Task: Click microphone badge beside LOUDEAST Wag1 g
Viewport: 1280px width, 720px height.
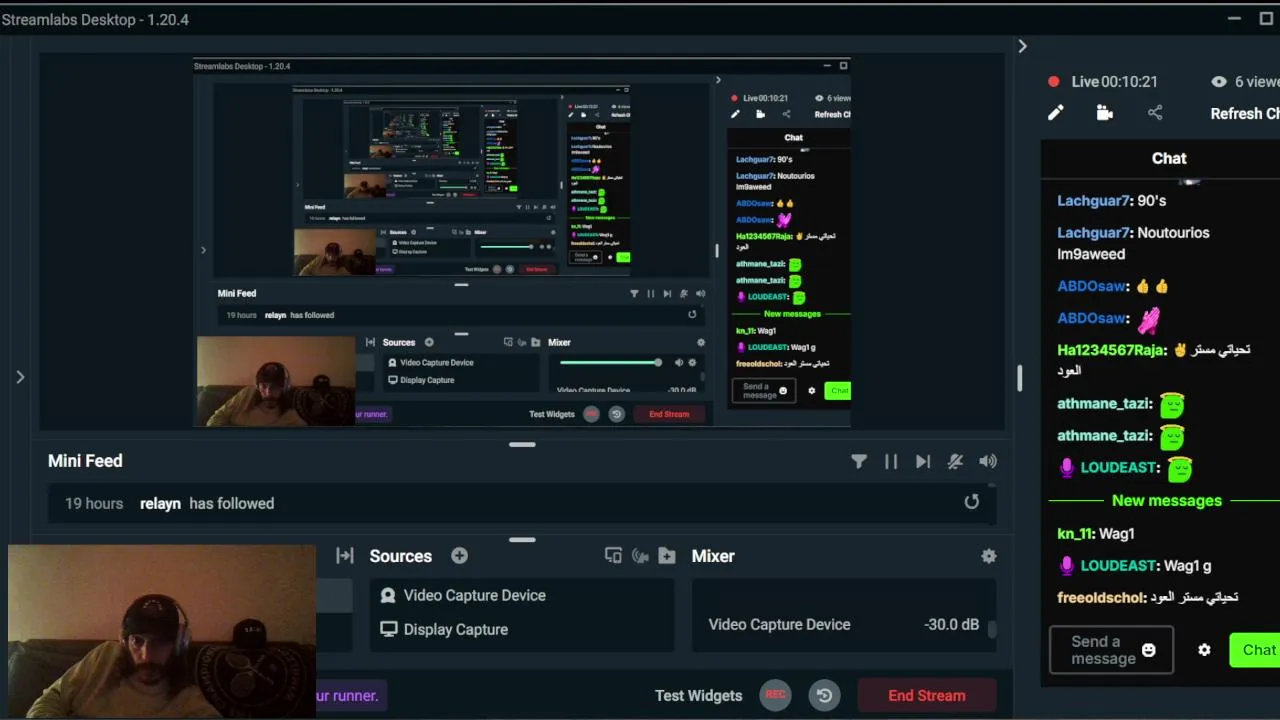Action: coord(1066,565)
